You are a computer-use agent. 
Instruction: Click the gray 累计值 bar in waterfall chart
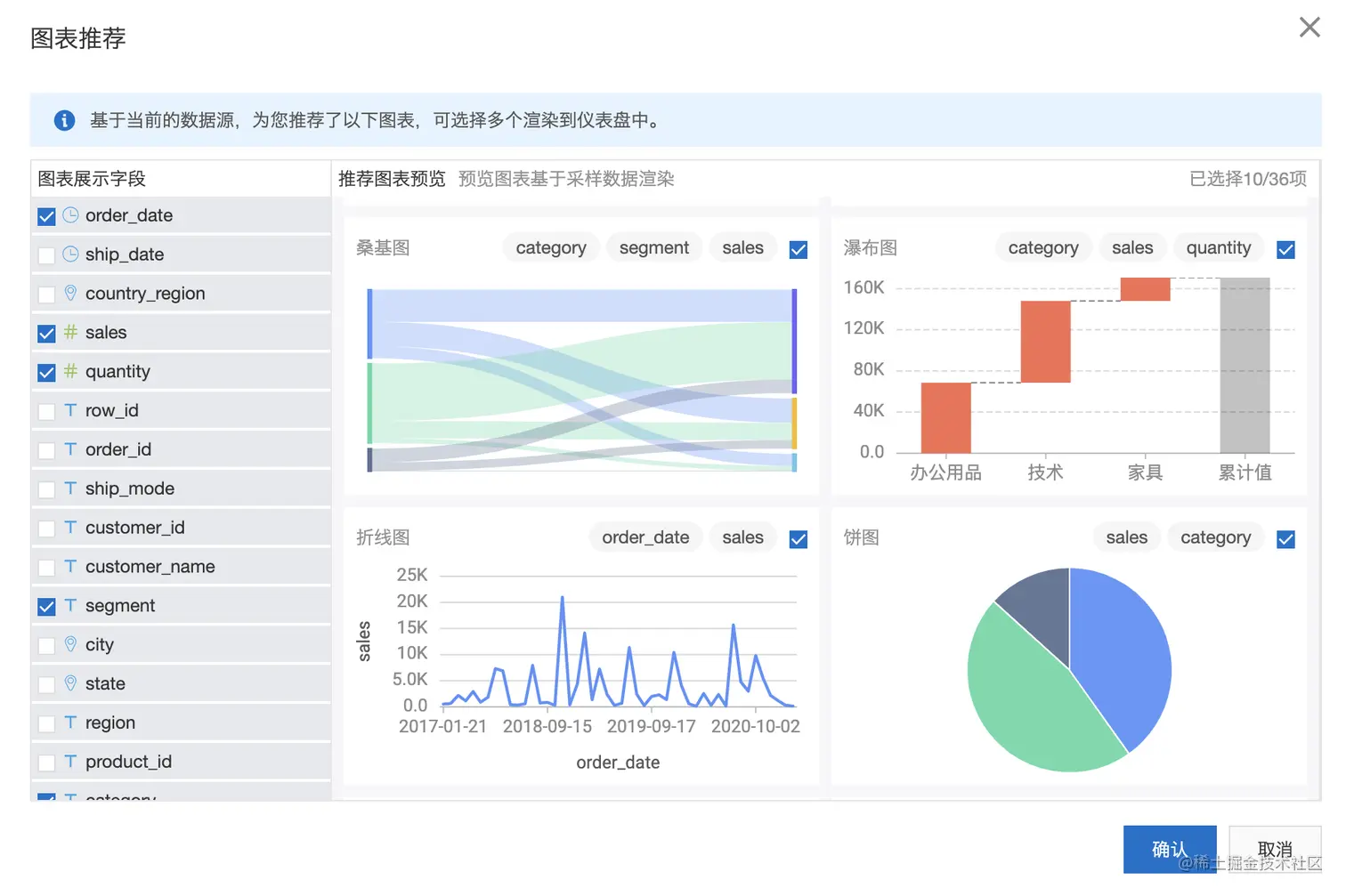(x=1245, y=365)
